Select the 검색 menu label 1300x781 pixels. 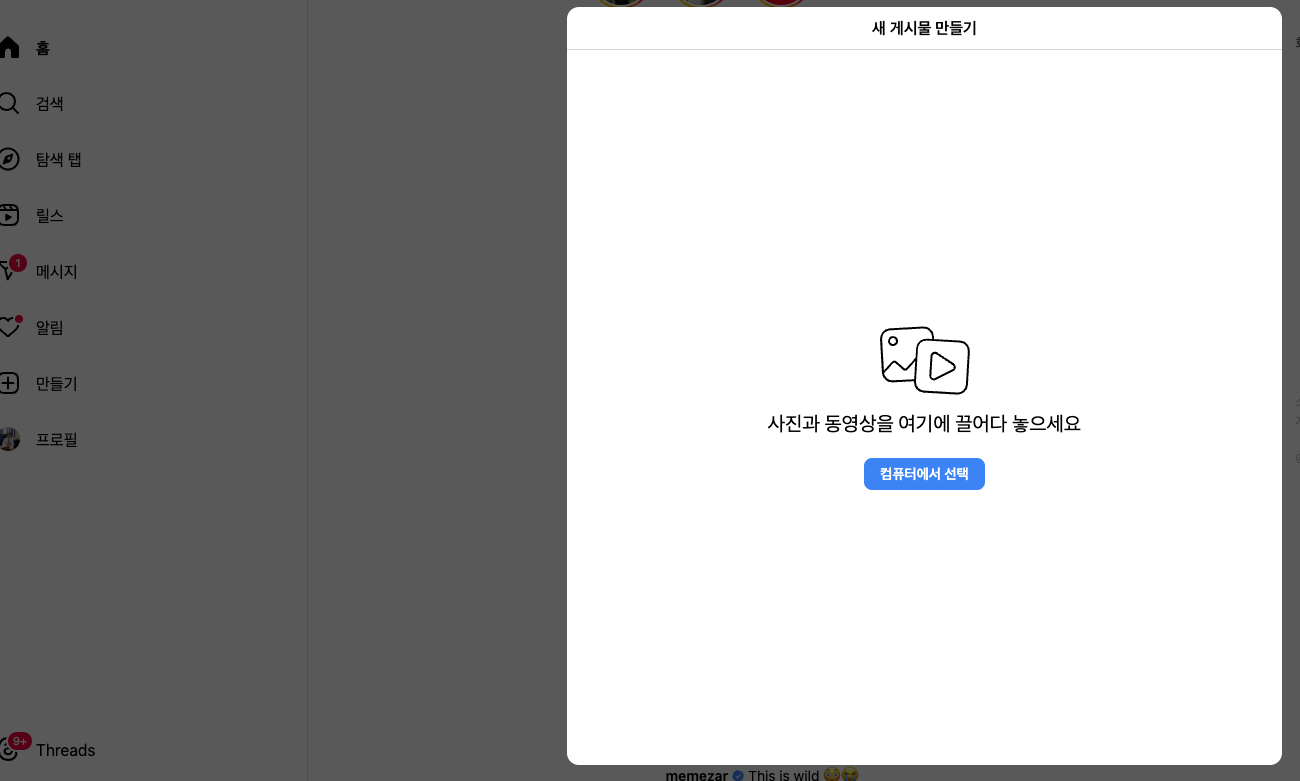50,103
